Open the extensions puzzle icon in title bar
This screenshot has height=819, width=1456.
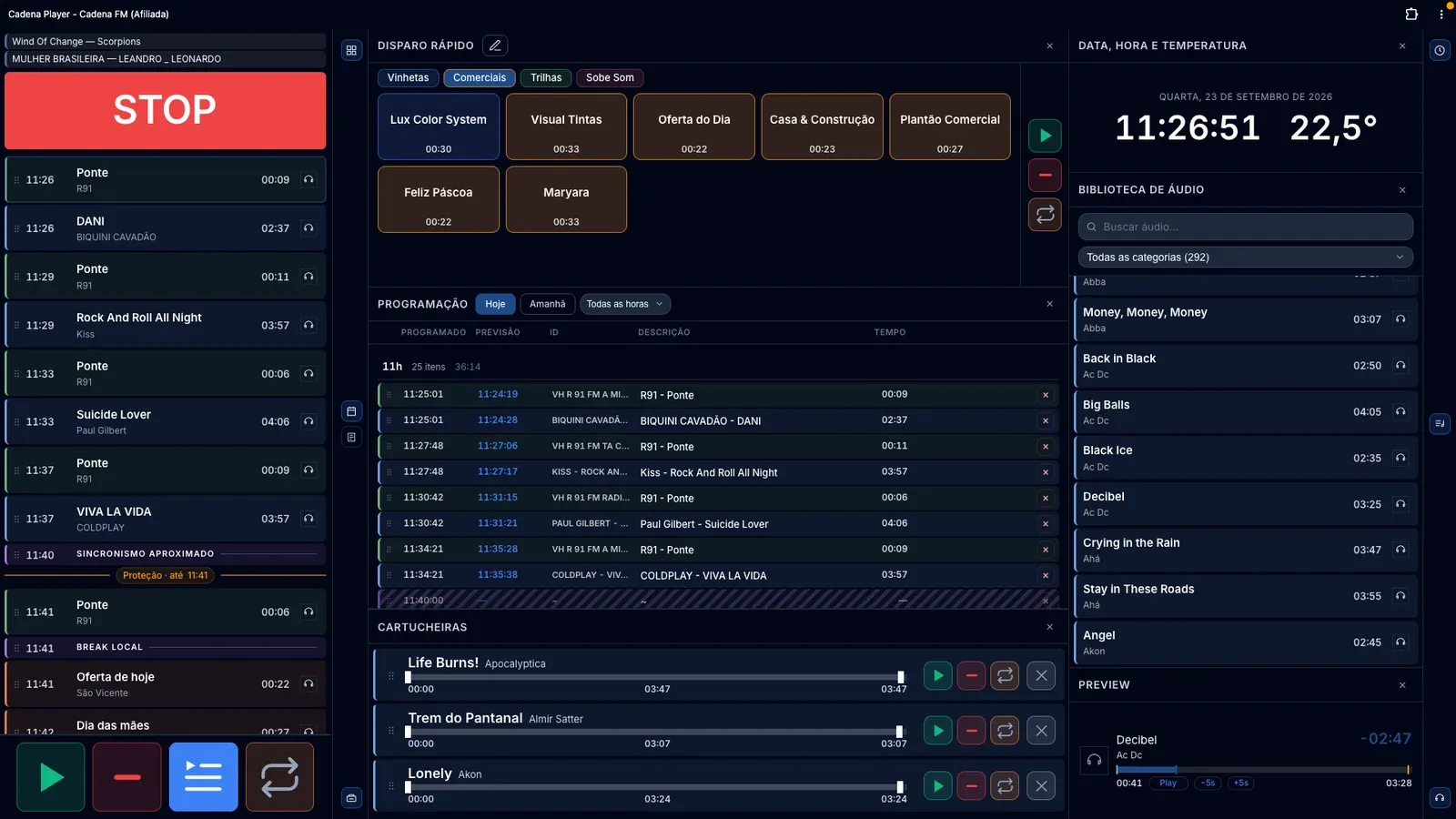[1411, 14]
